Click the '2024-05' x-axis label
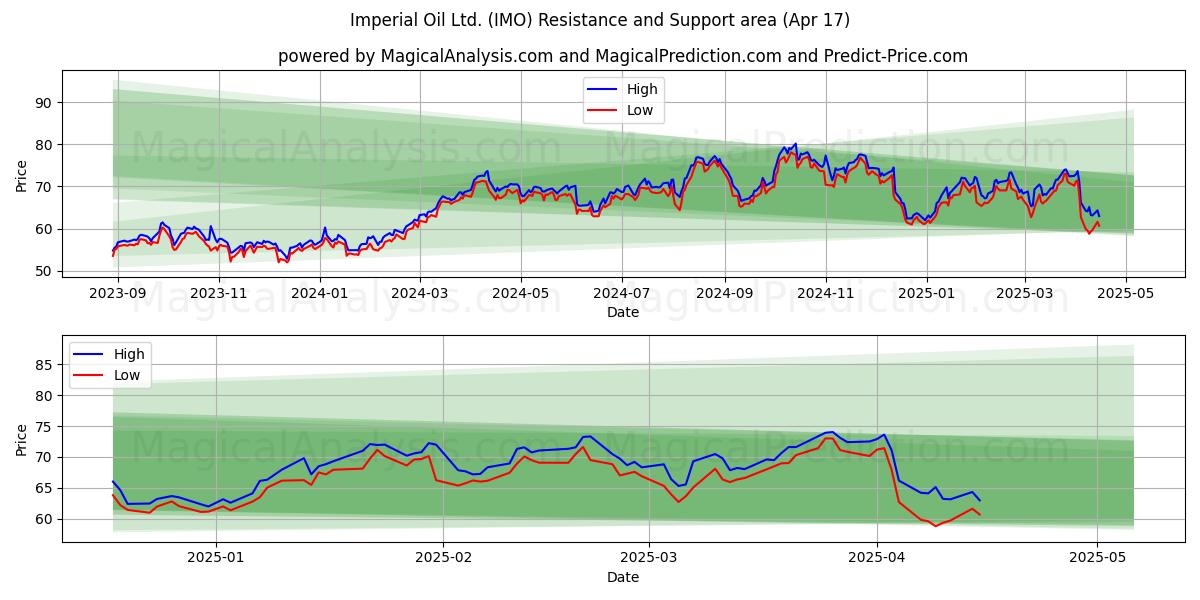This screenshot has height=600, width=1200. coord(521,295)
